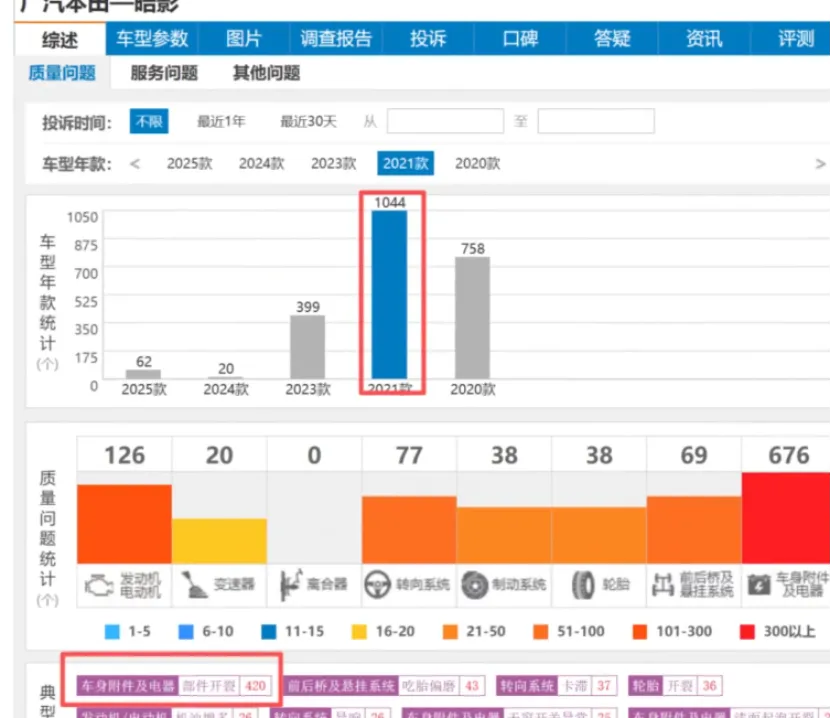
Task: Click the engine block showing 126
Action: (x=124, y=524)
